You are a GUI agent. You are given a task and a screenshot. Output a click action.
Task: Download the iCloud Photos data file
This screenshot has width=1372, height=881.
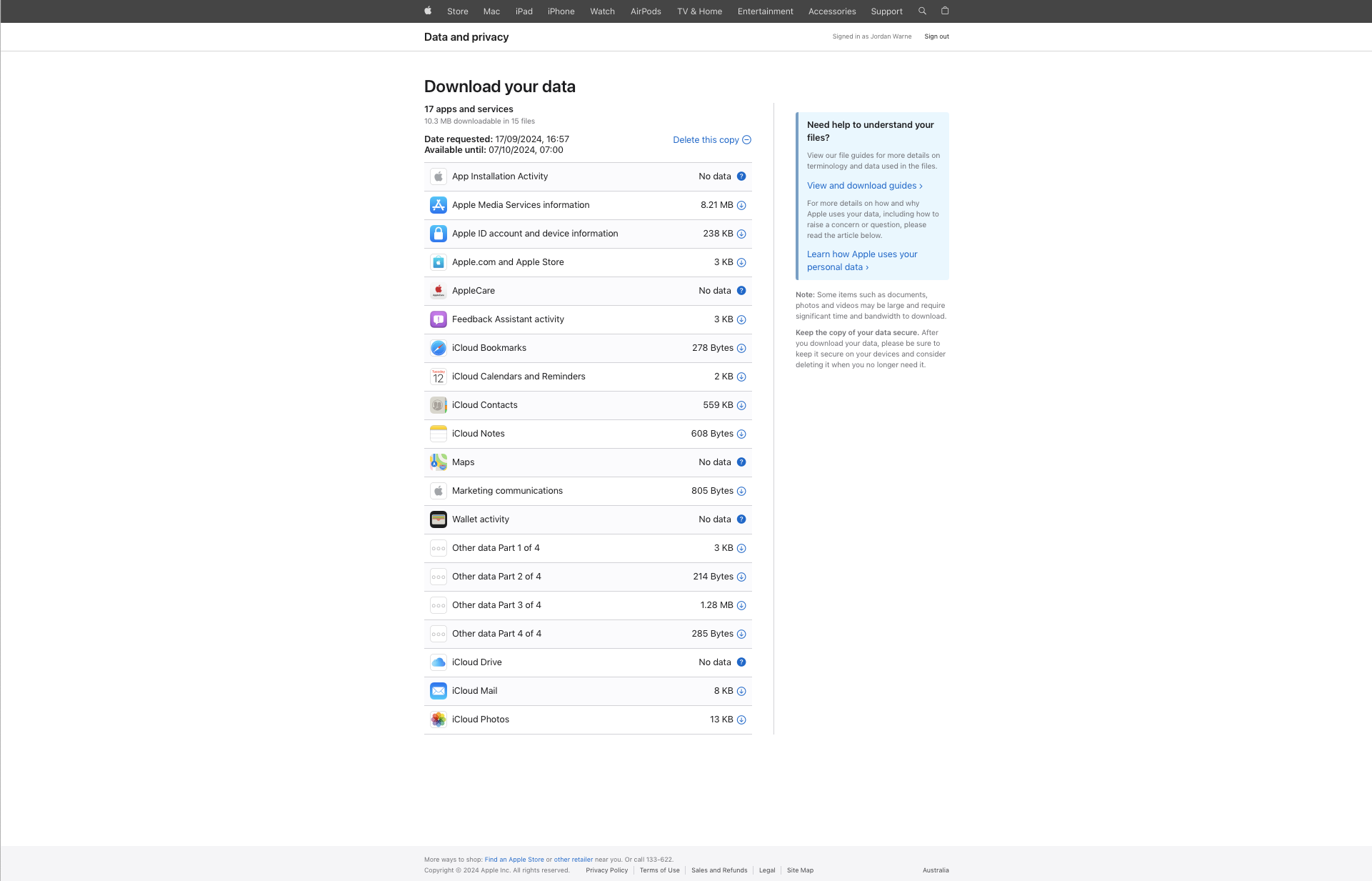(x=741, y=720)
